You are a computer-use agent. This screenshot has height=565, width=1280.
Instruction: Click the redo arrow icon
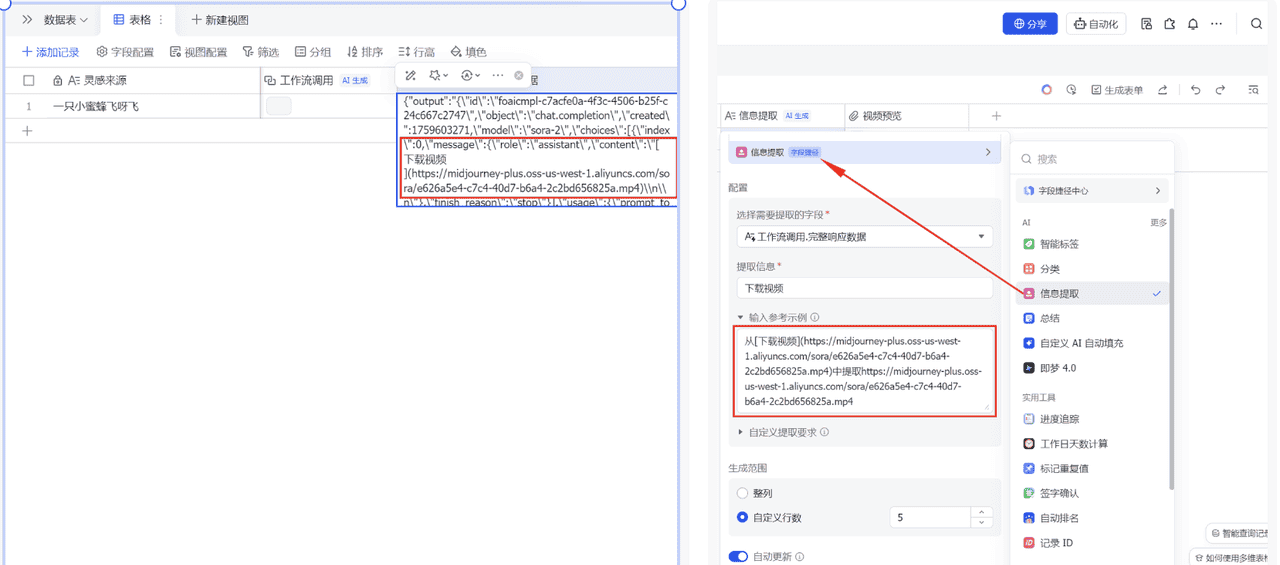click(x=1220, y=90)
